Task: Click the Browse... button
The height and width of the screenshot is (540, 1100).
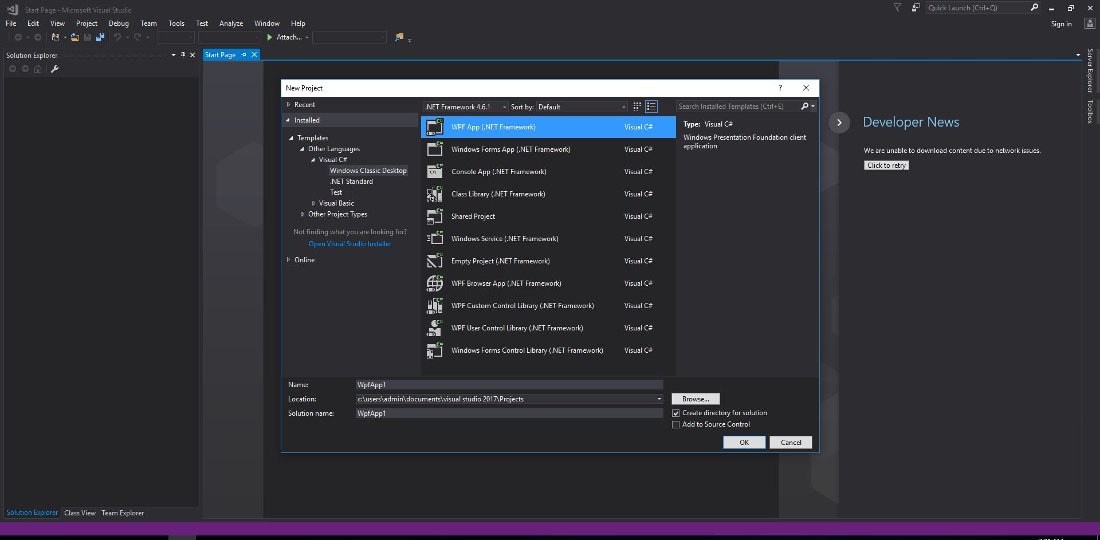Action: pos(696,399)
